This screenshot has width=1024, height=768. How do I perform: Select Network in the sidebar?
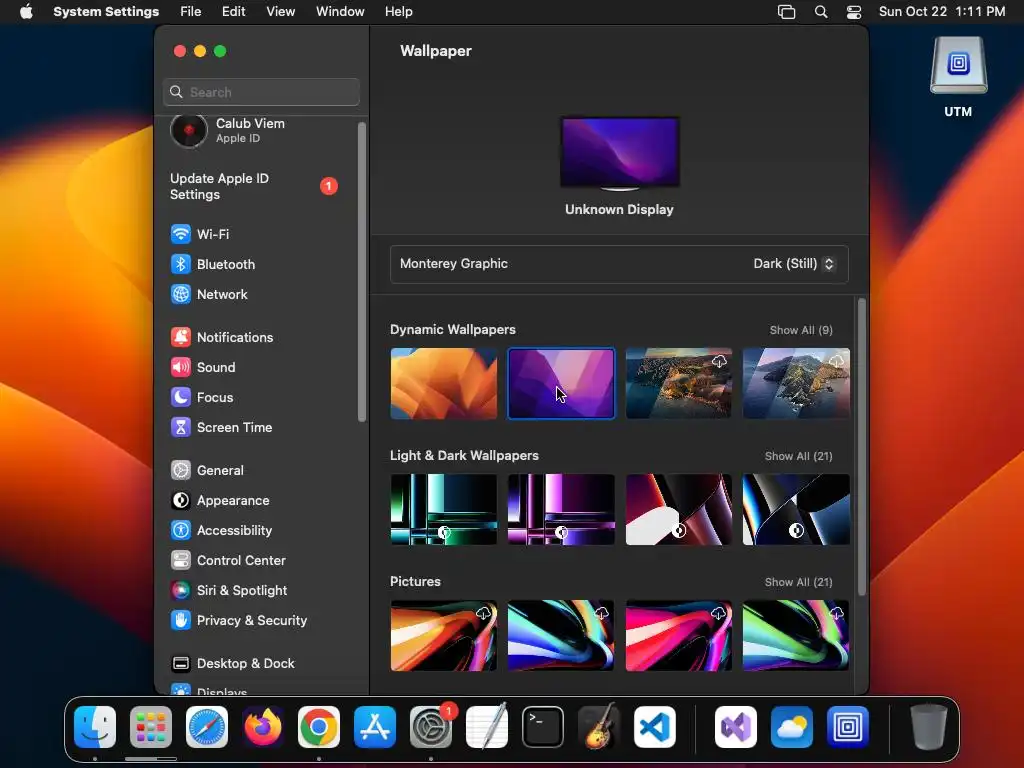[209, 294]
